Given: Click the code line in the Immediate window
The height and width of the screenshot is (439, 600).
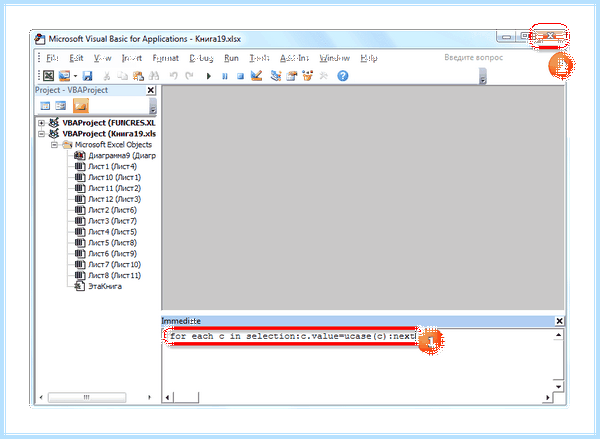Looking at the screenshot, I should click(293, 336).
